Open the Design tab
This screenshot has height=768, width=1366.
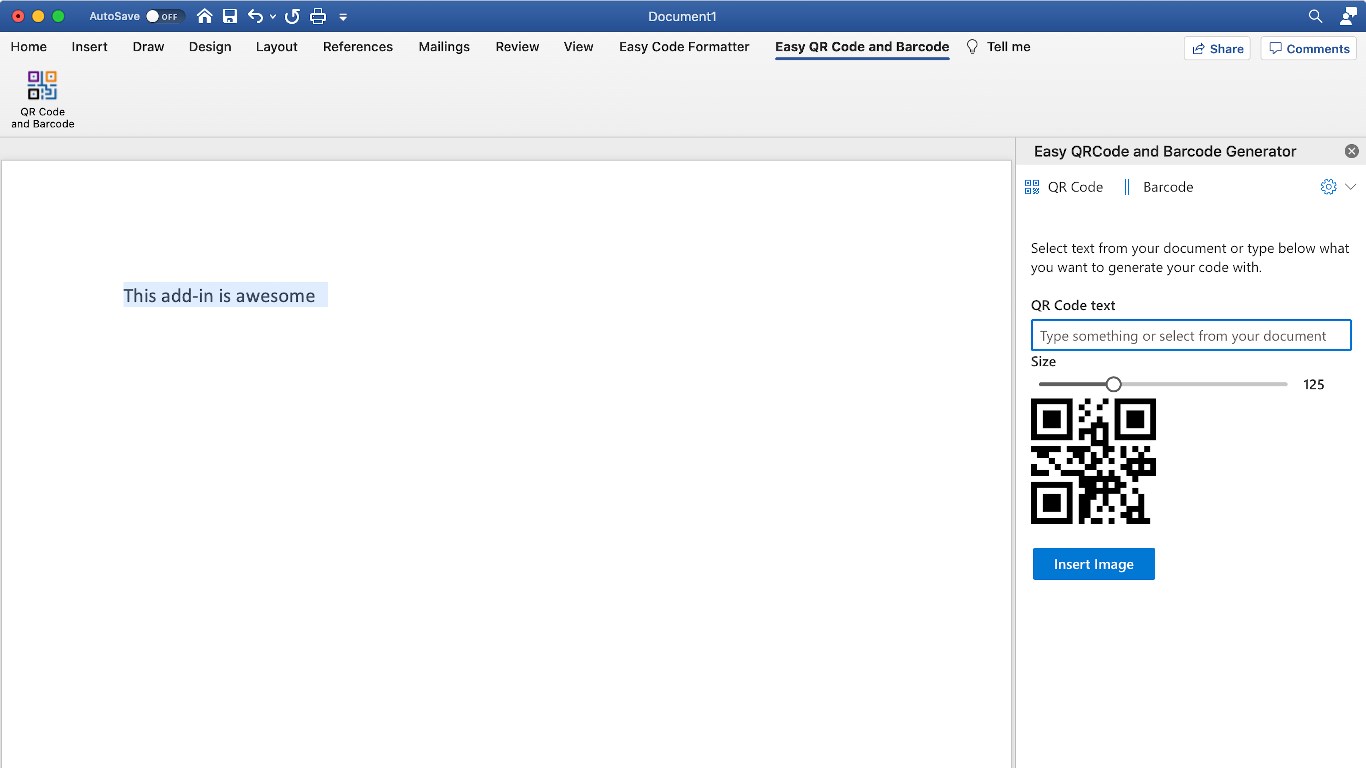click(x=210, y=47)
